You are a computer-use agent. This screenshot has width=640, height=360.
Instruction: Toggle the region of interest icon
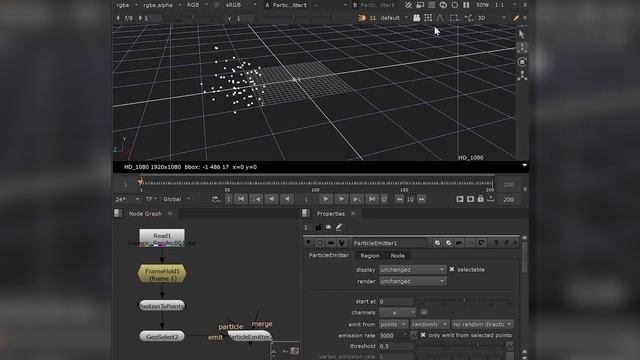(454, 5)
